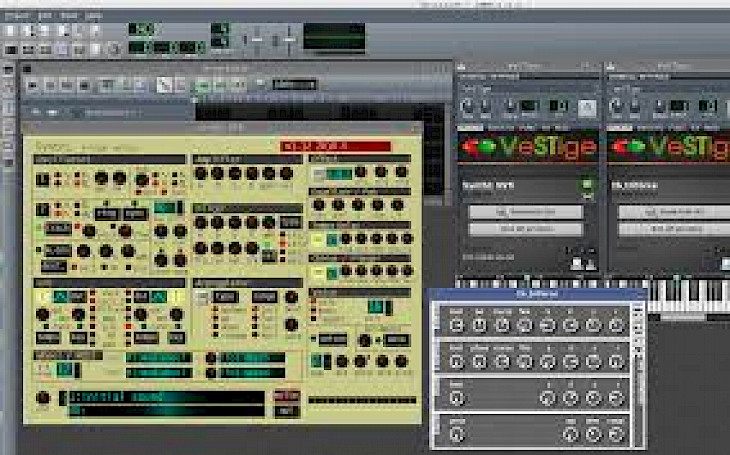Click Turn off all notes in second VeSTige
This screenshot has width=730, height=455.
674,229
